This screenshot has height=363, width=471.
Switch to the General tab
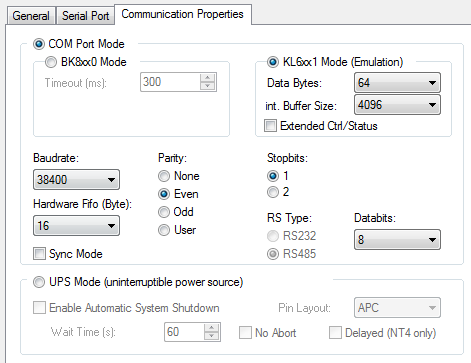(31, 16)
